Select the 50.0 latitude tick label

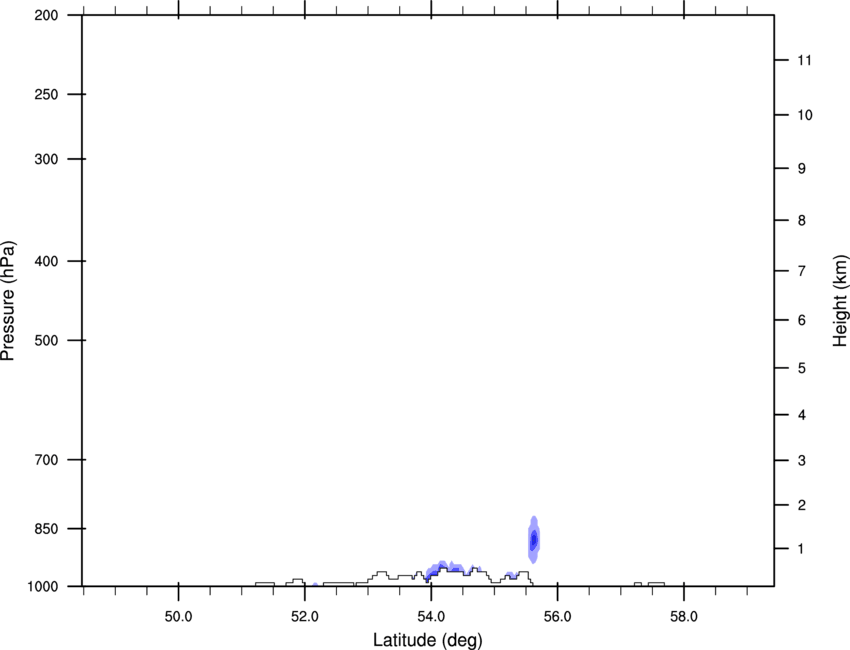178,617
